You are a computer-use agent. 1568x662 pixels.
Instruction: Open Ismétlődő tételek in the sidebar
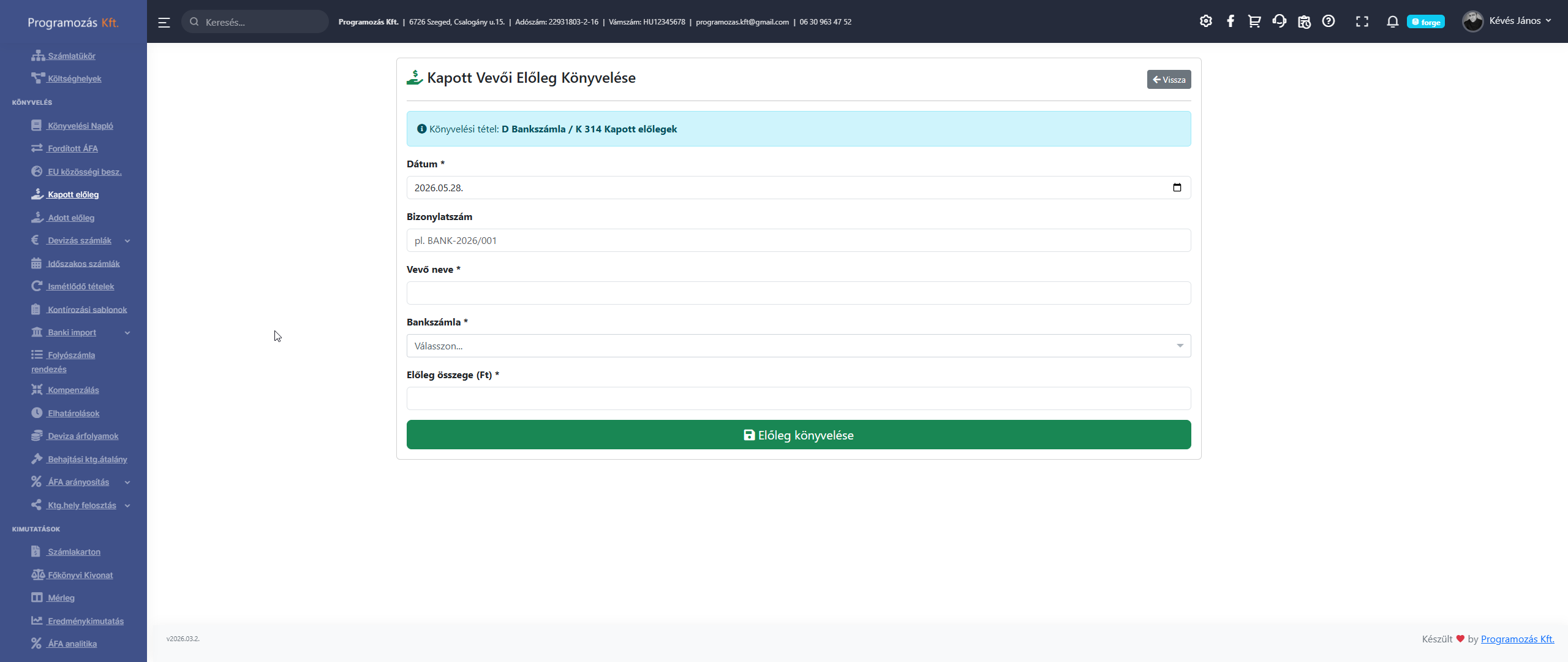point(73,286)
